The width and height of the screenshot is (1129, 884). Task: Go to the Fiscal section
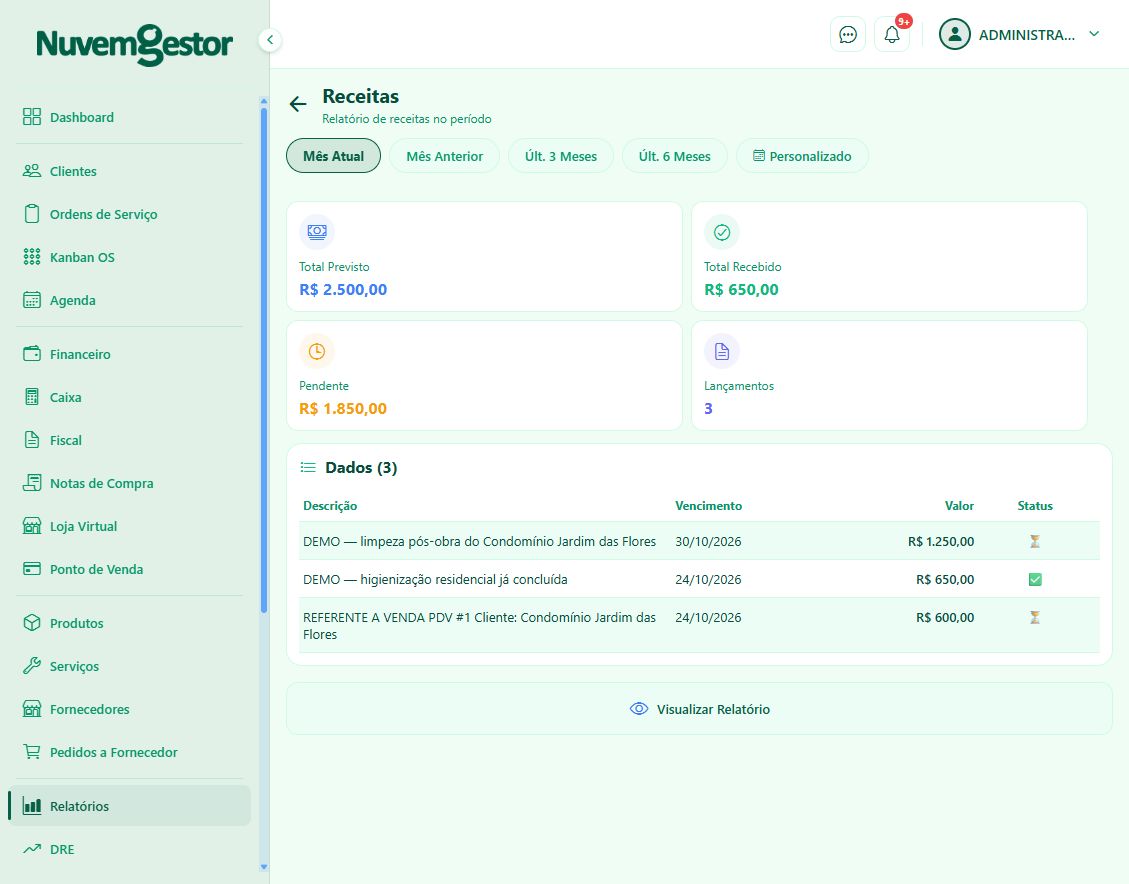[130, 441]
